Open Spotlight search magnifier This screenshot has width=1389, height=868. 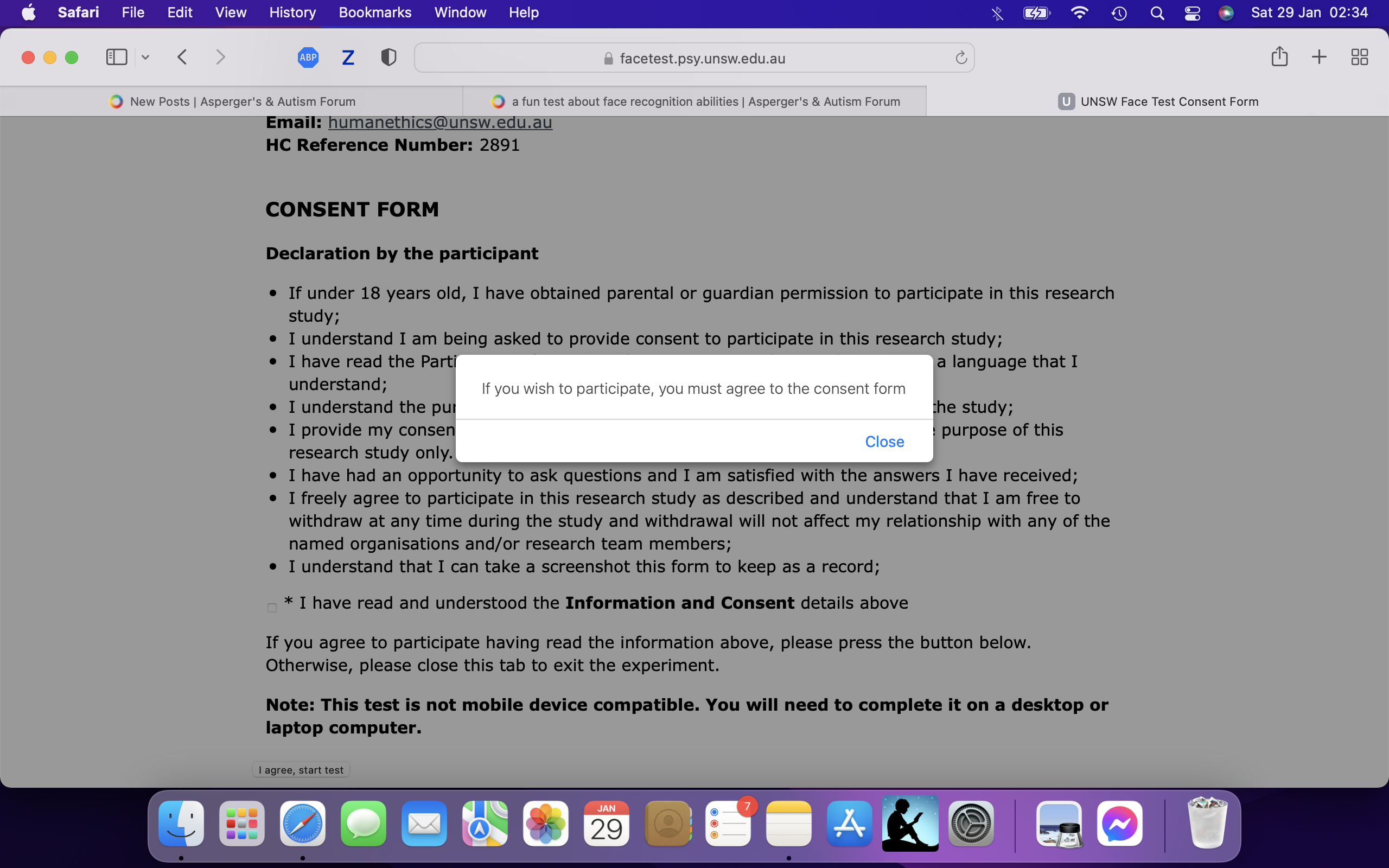1157,12
